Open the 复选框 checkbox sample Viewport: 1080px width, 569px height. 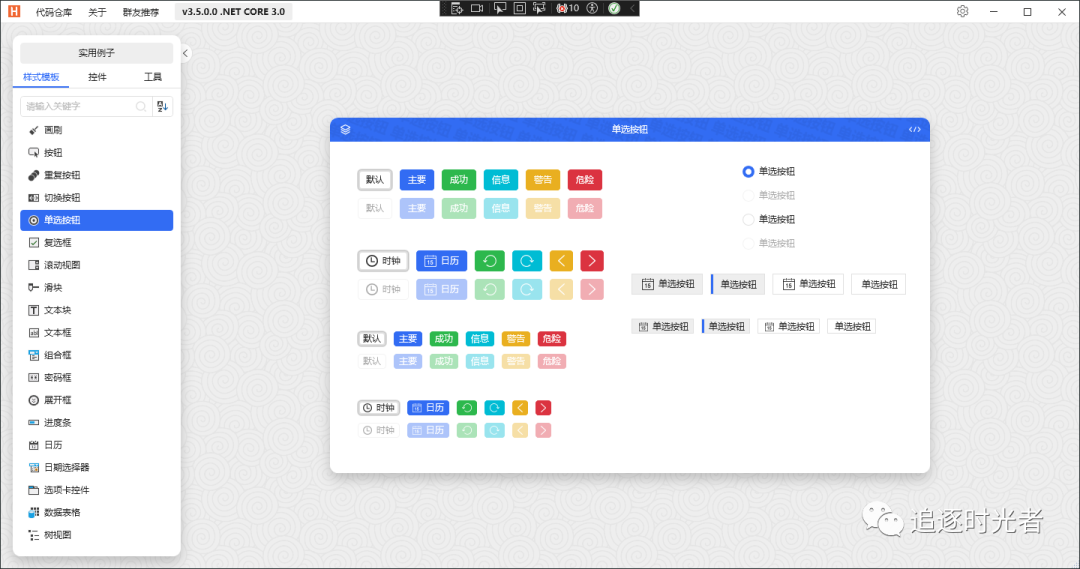96,242
